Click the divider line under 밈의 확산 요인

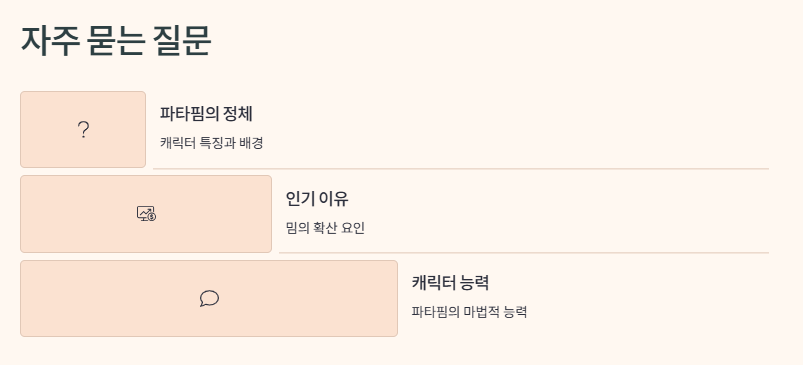click(x=524, y=253)
